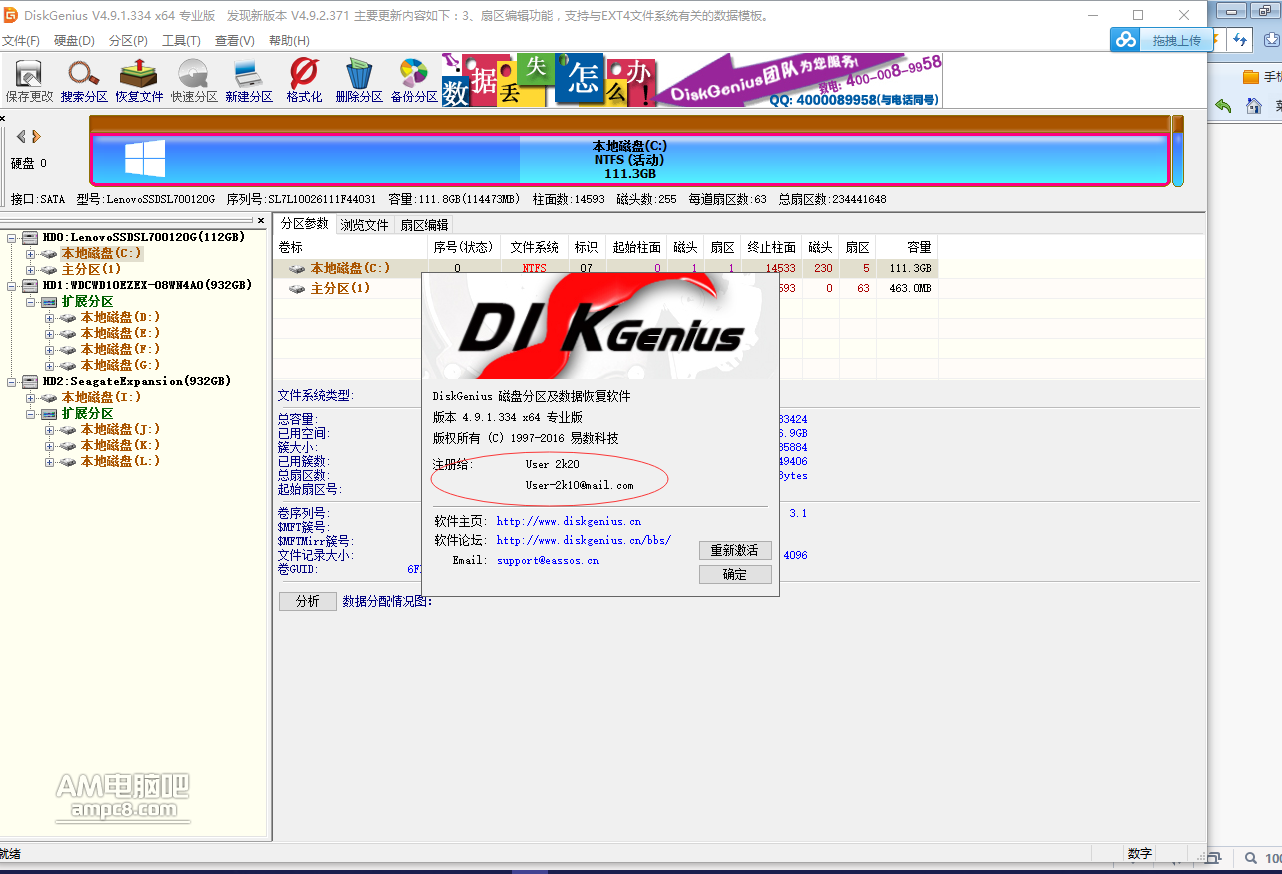Switch to the 浏览文件 tab
Image resolution: width=1282 pixels, height=874 pixels.
(364, 225)
